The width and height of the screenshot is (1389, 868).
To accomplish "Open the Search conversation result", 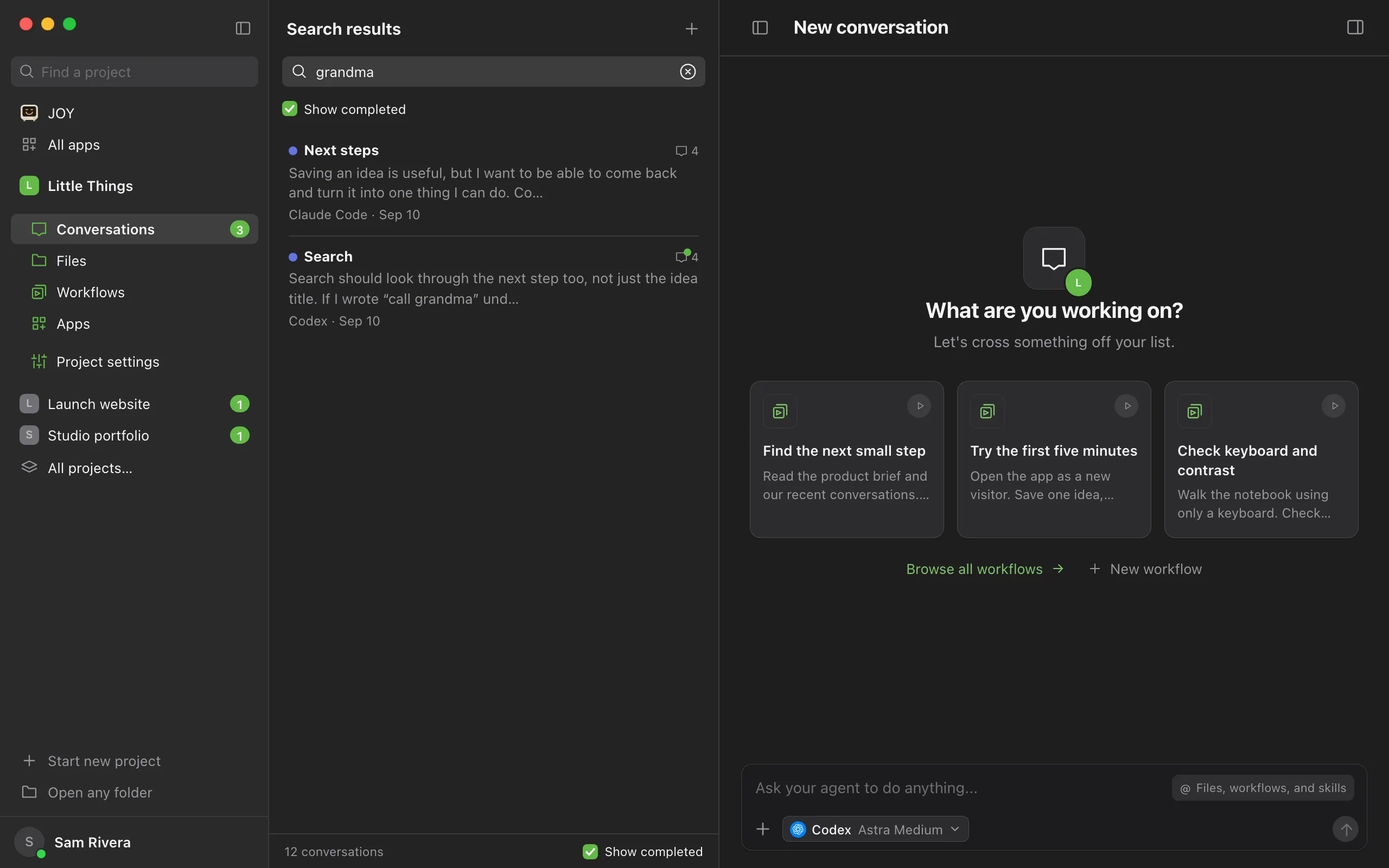I will coord(494,289).
